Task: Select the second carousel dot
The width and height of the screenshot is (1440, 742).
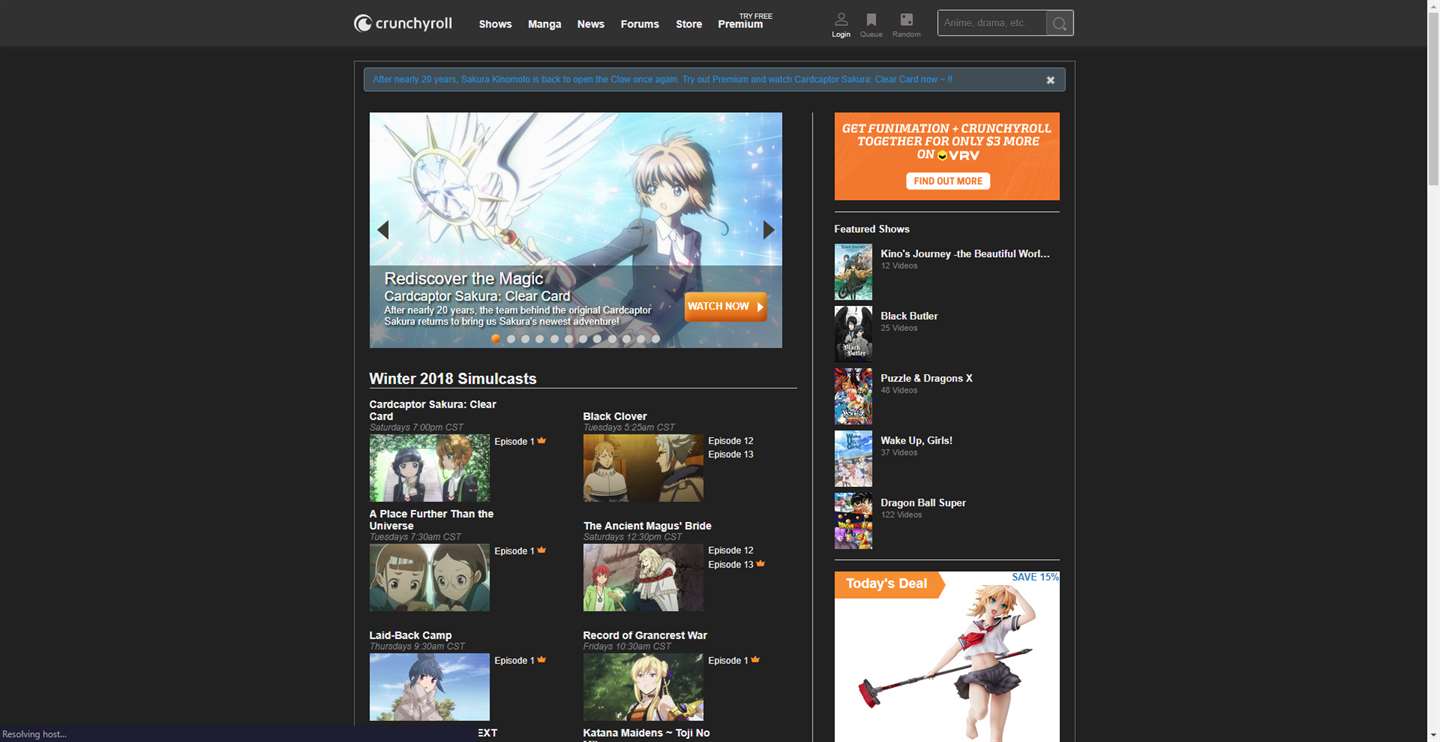Action: (511, 339)
